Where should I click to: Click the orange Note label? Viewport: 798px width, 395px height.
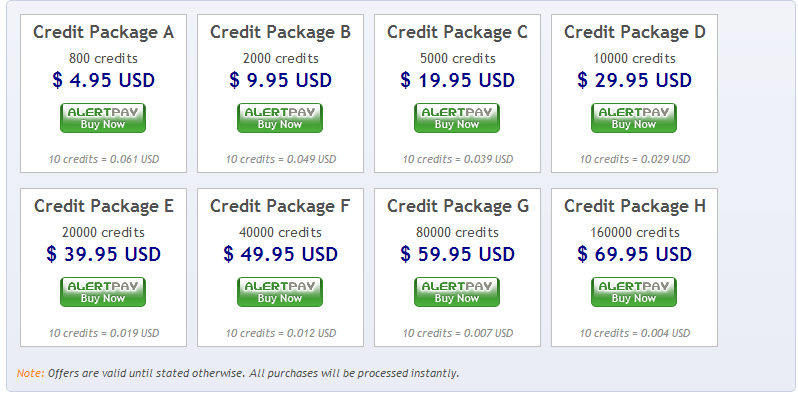coord(31,374)
